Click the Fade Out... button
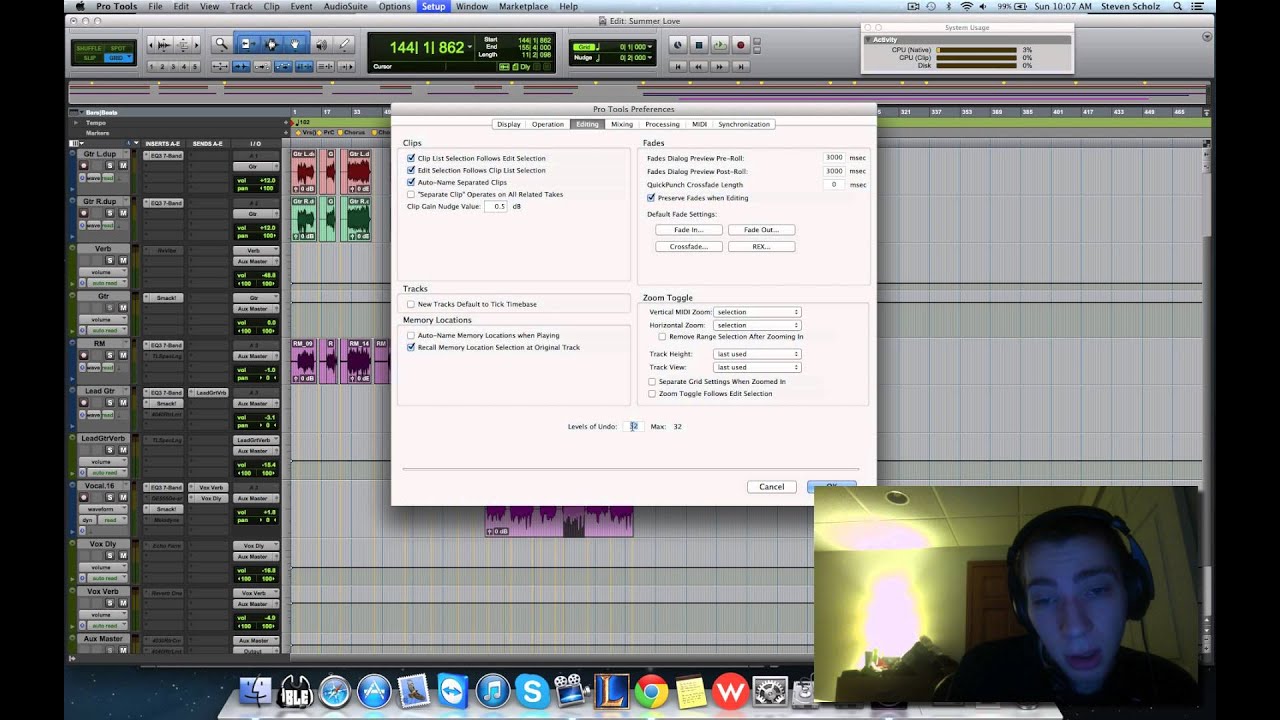Screen dimensions: 1280x720 point(761,230)
